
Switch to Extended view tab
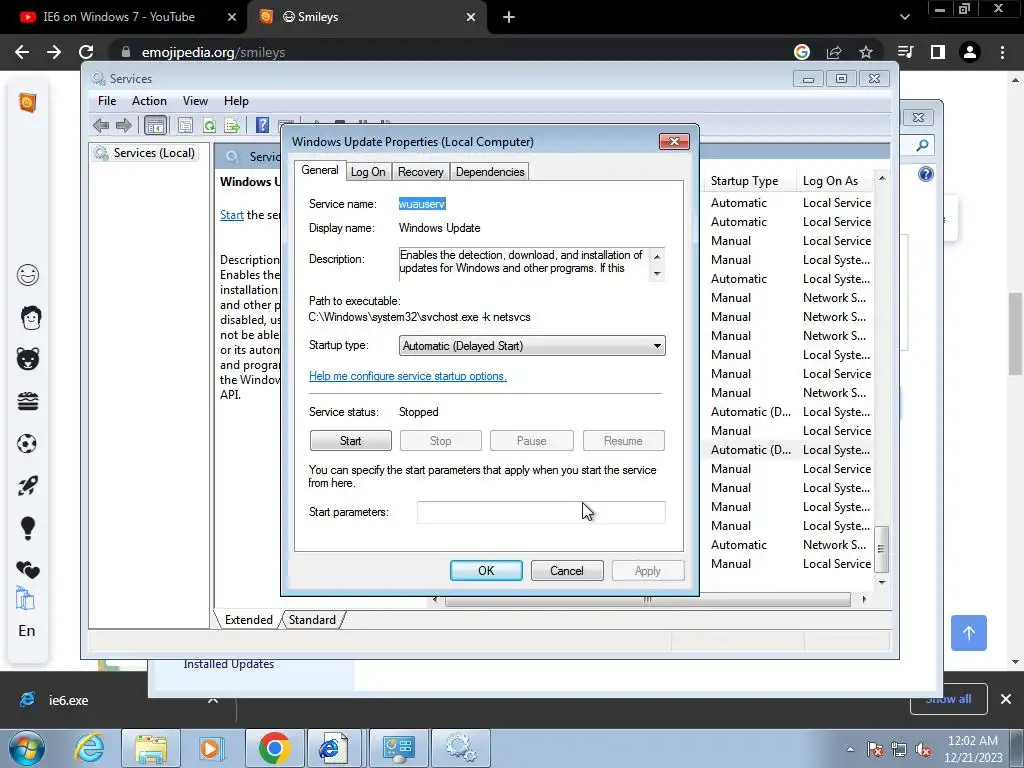248,620
